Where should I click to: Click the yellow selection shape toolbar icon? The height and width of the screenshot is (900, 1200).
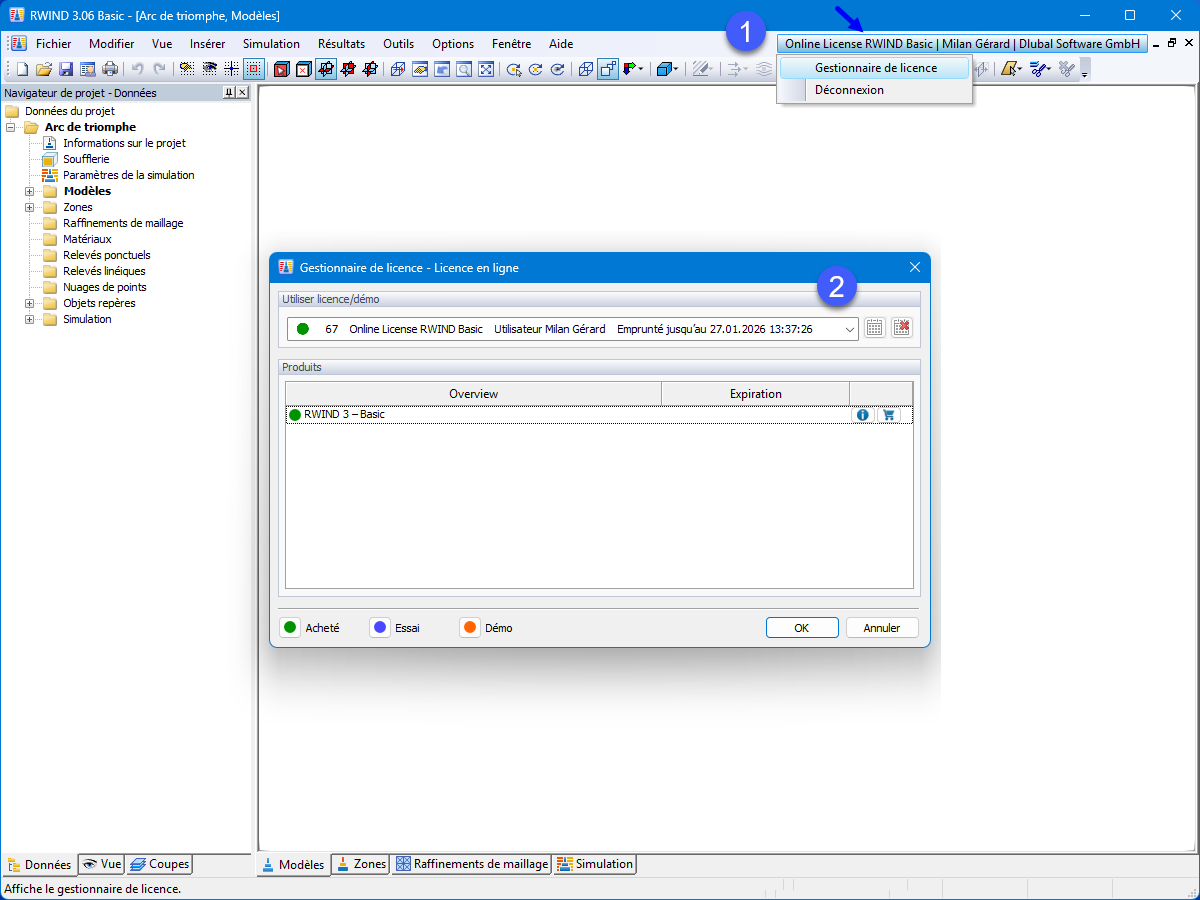[1009, 69]
